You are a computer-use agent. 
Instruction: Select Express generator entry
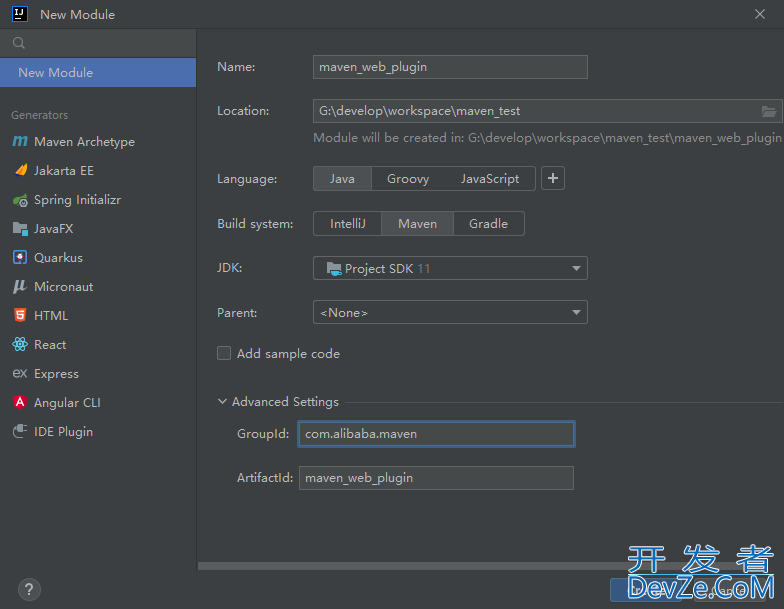[98, 374]
